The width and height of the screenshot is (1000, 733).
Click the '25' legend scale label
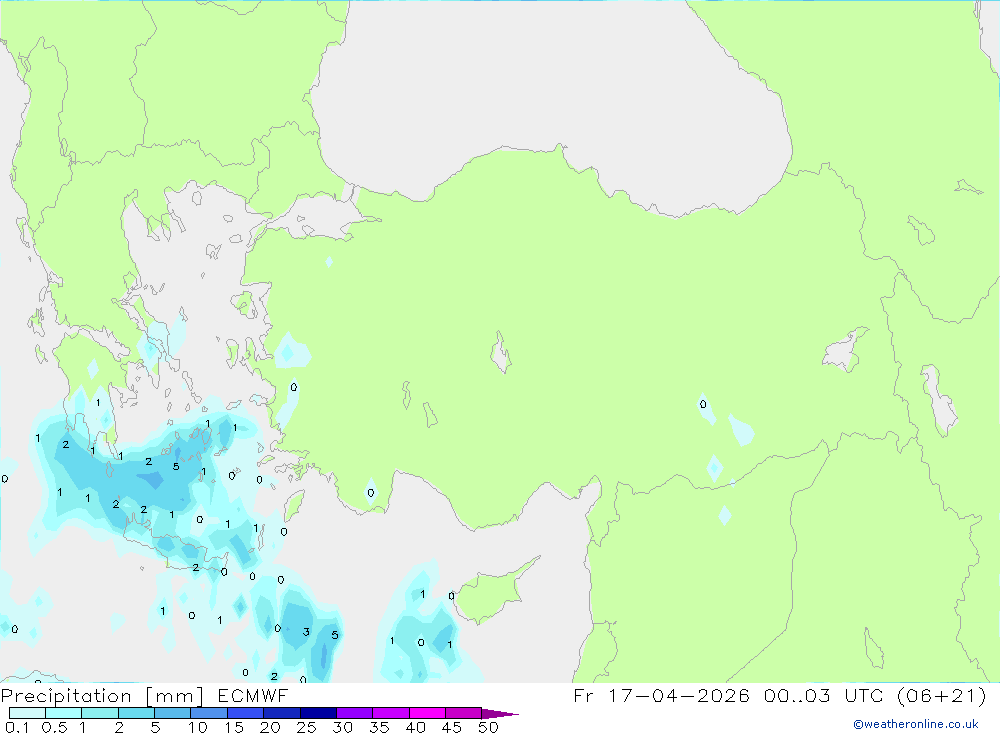(x=306, y=727)
